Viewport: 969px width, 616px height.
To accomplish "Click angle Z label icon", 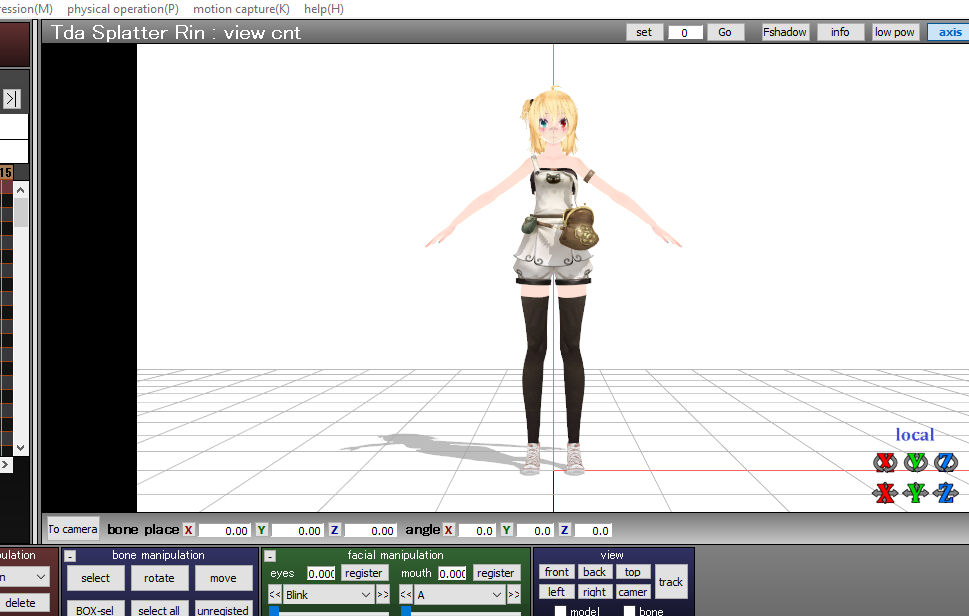I will coord(564,530).
